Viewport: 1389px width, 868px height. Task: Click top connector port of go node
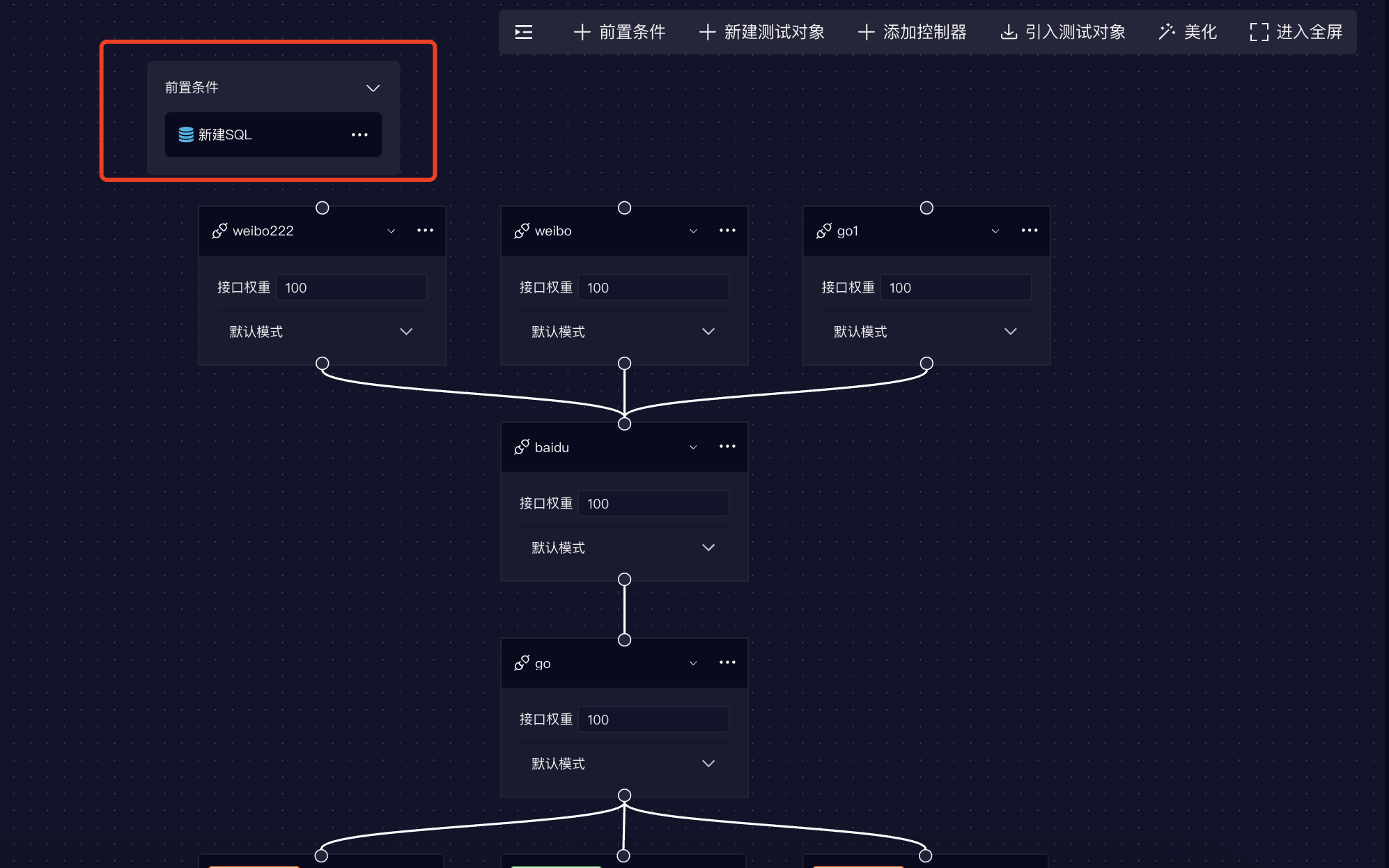tap(624, 640)
